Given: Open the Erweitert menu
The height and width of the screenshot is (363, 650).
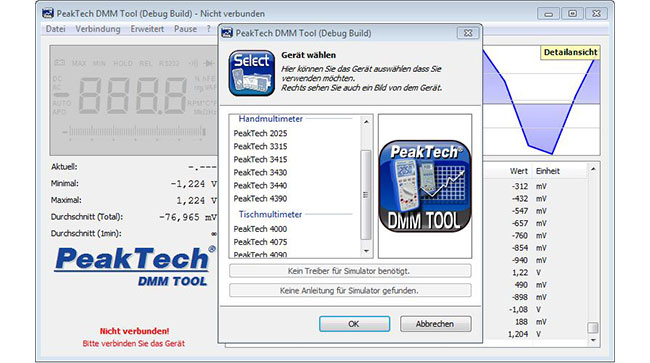Looking at the screenshot, I should pyautogui.click(x=147, y=29).
